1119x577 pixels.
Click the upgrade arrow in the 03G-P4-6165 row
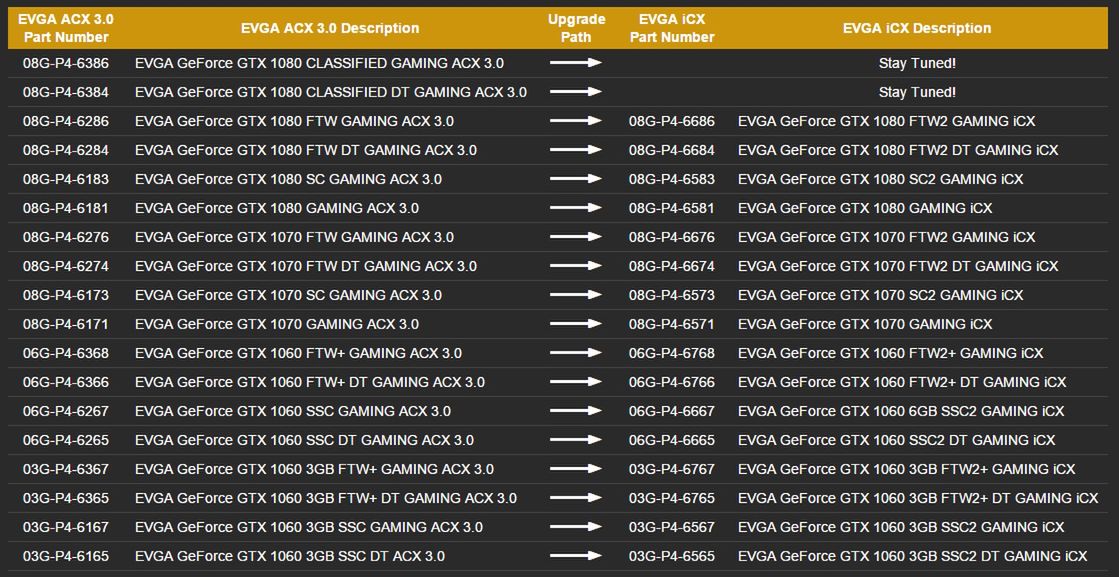tap(576, 556)
